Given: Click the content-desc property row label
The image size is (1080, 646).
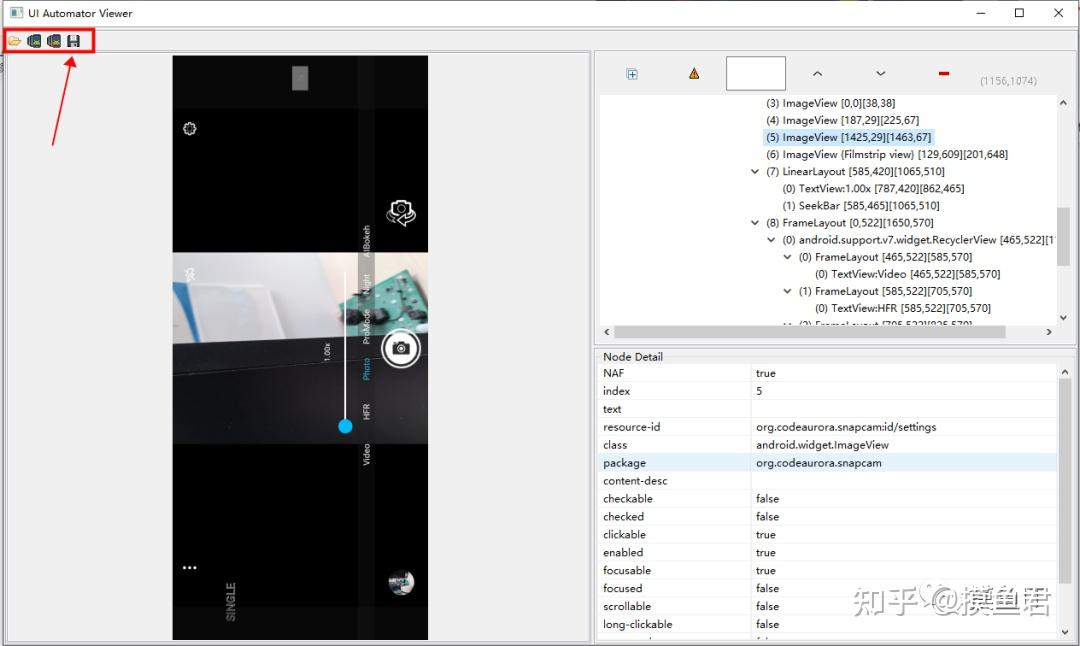Looking at the screenshot, I should tap(635, 481).
